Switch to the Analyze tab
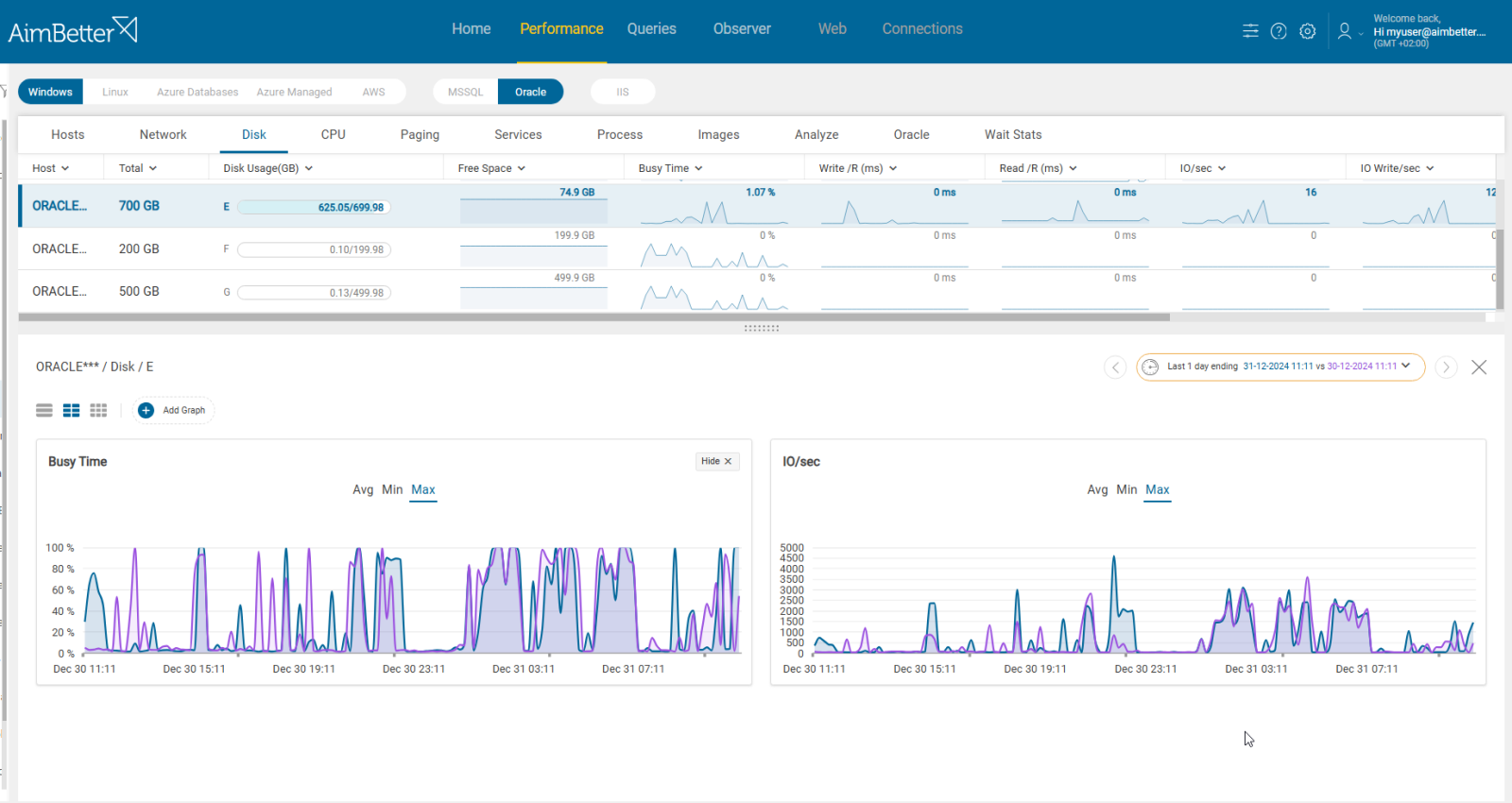Image resolution: width=1512 pixels, height=803 pixels. point(816,135)
